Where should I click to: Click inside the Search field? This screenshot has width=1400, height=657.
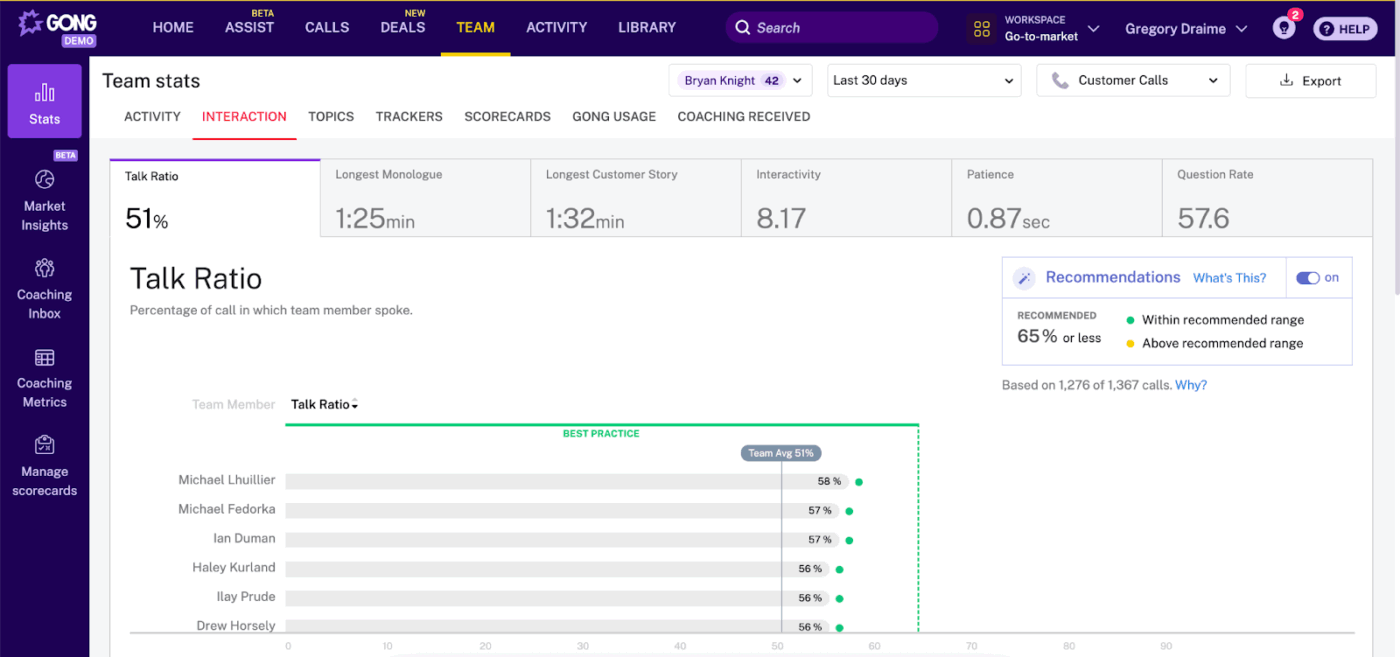pyautogui.click(x=830, y=27)
